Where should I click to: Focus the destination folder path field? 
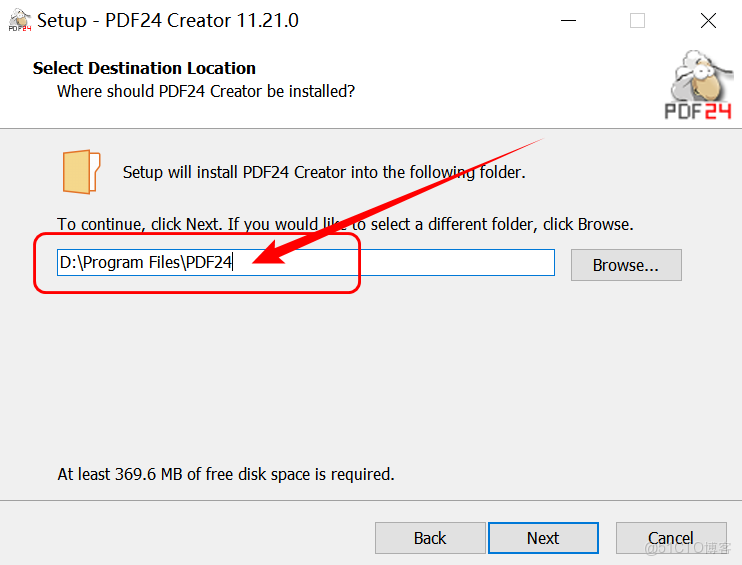(306, 263)
